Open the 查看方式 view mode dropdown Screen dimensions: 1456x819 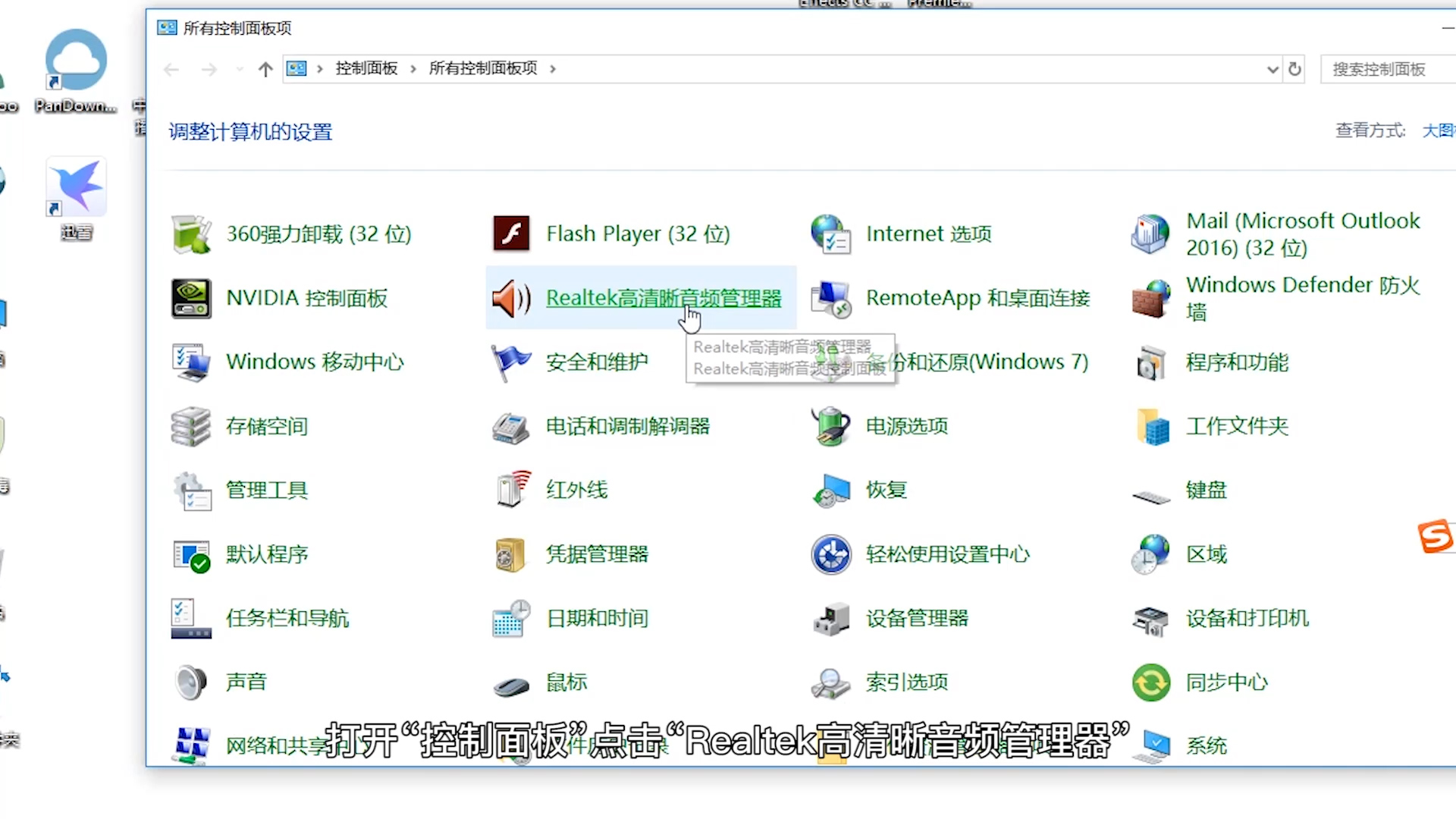(x=1439, y=130)
